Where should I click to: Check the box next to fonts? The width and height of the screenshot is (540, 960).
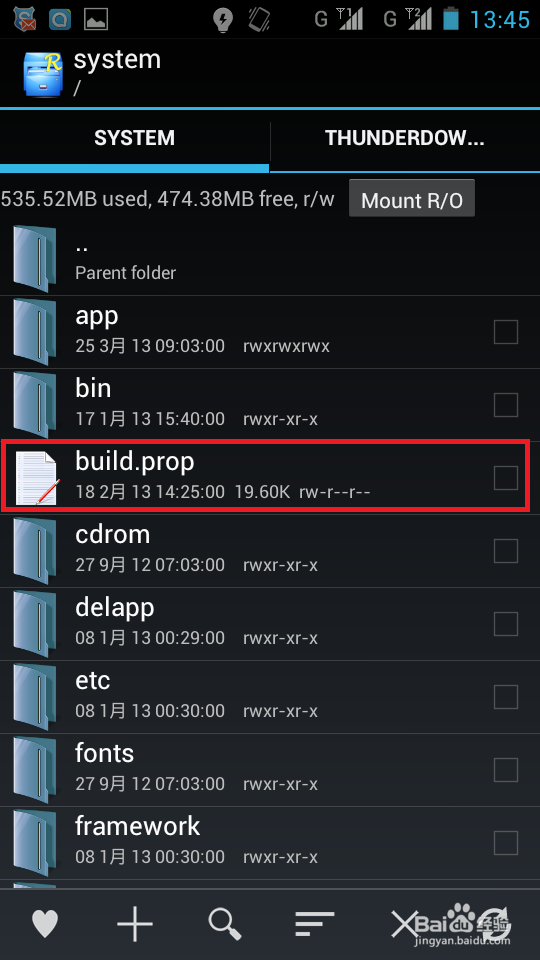506,770
